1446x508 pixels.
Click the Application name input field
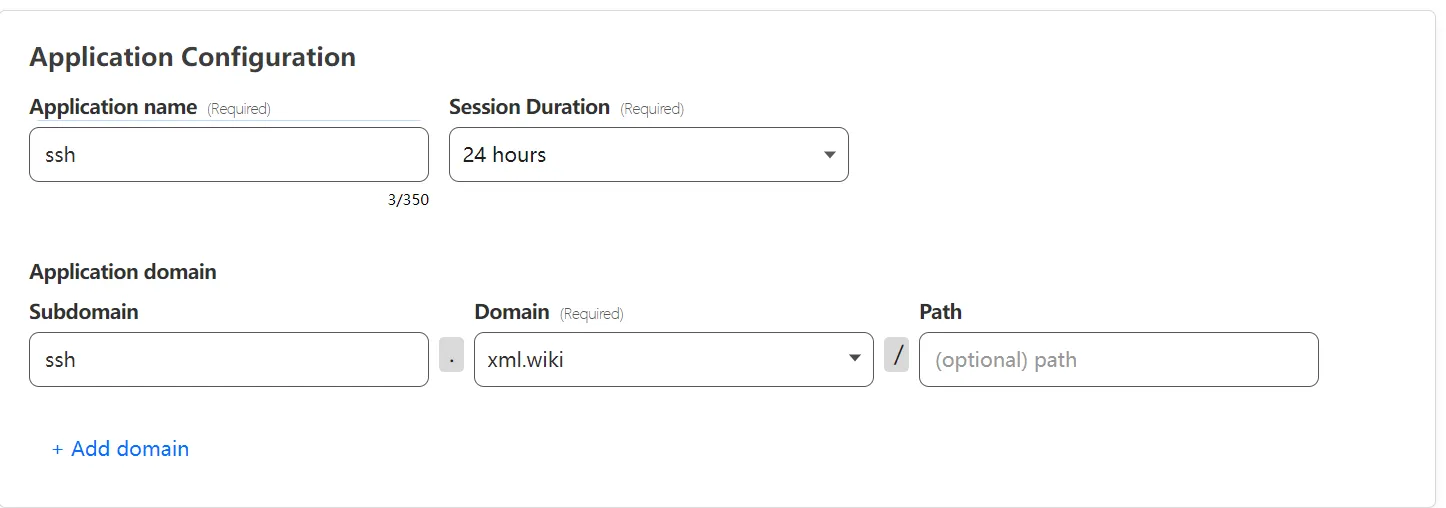[x=228, y=155]
